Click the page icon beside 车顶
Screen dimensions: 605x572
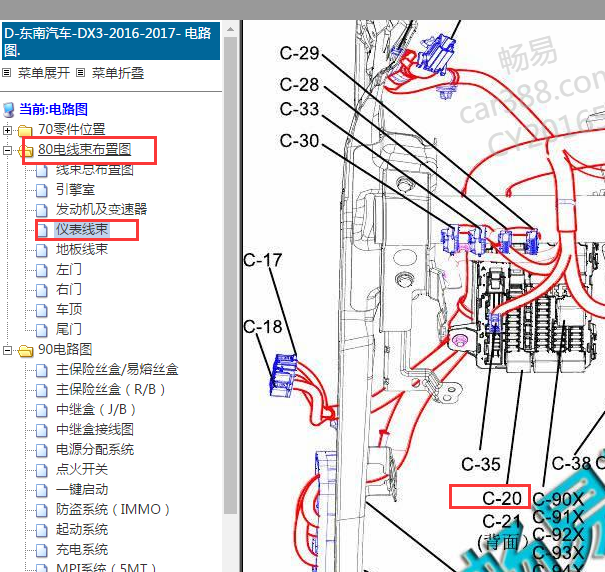[42, 310]
